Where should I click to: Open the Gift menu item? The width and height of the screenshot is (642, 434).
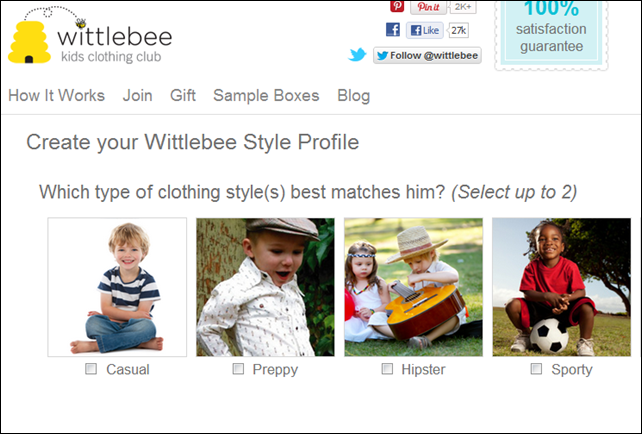point(183,96)
